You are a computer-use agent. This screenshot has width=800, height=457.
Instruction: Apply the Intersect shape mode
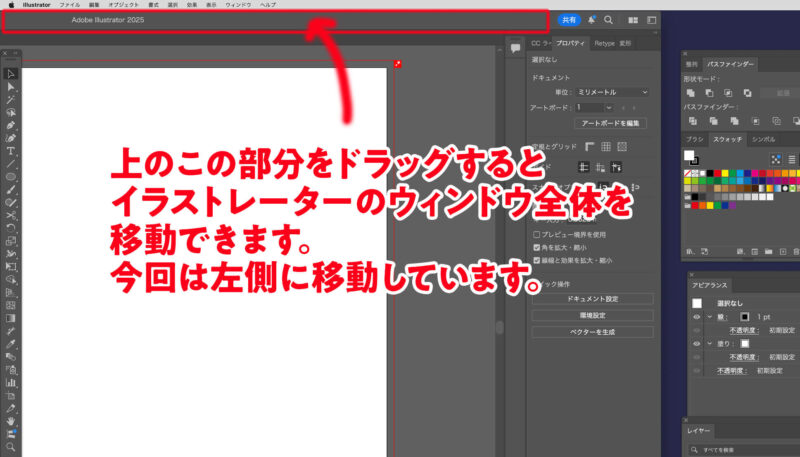[x=728, y=93]
